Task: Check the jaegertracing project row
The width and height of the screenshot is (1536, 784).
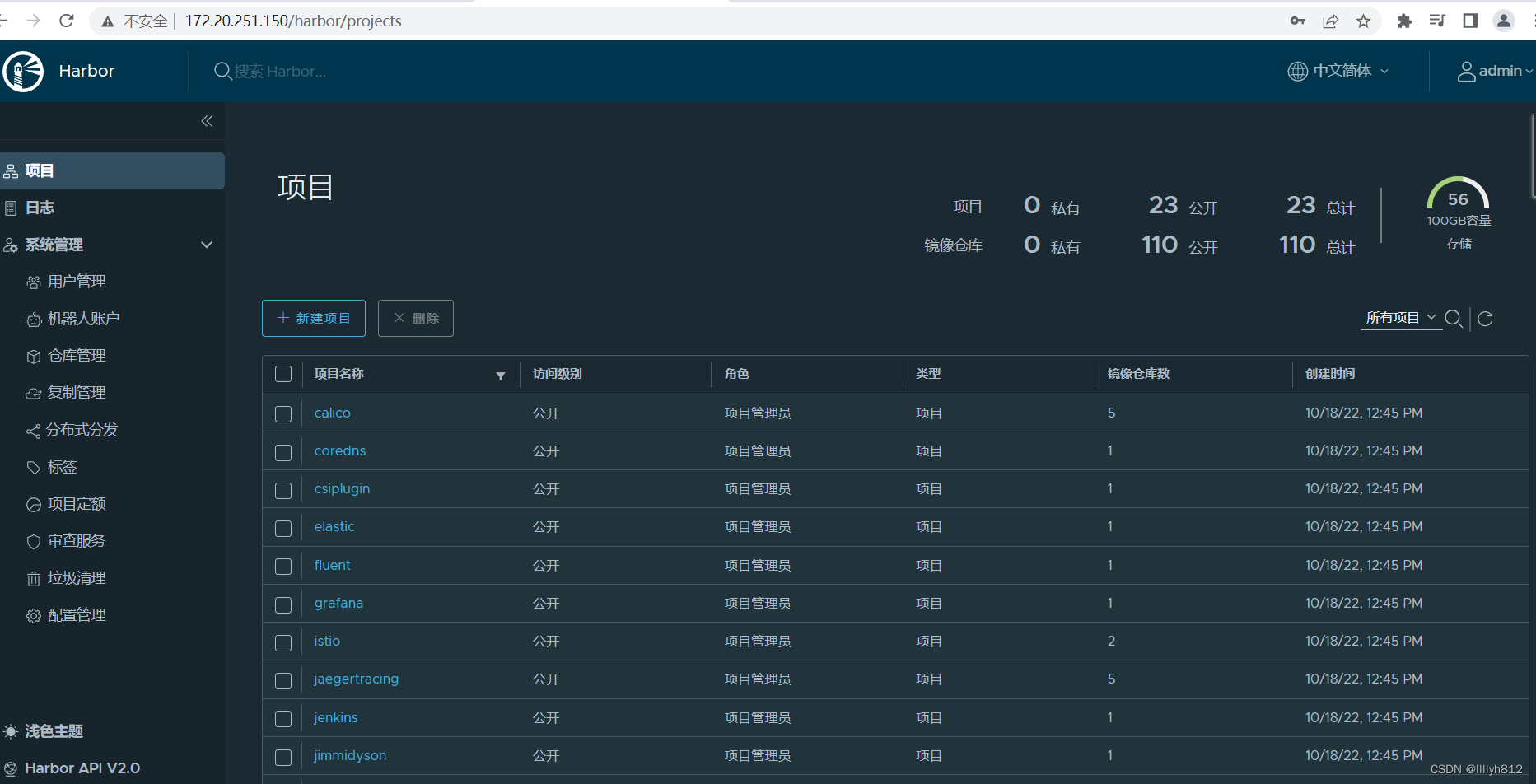Action: pyautogui.click(x=283, y=680)
